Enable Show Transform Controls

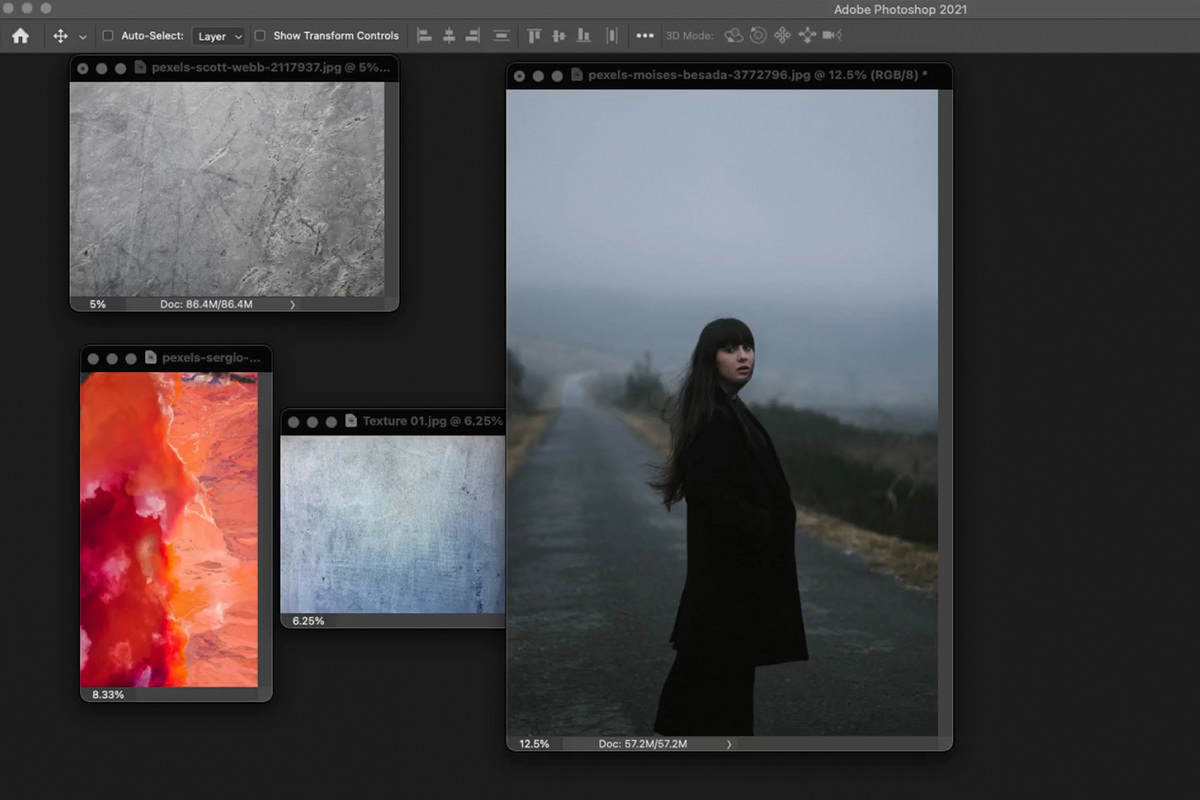pos(260,35)
